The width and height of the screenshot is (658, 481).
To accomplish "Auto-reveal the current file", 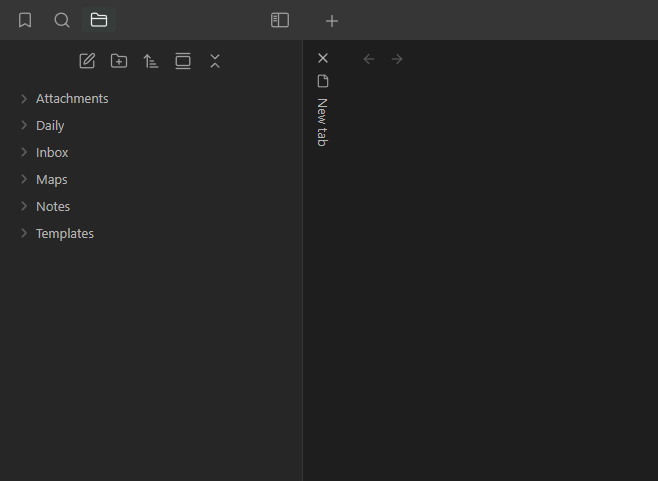I will pos(183,61).
